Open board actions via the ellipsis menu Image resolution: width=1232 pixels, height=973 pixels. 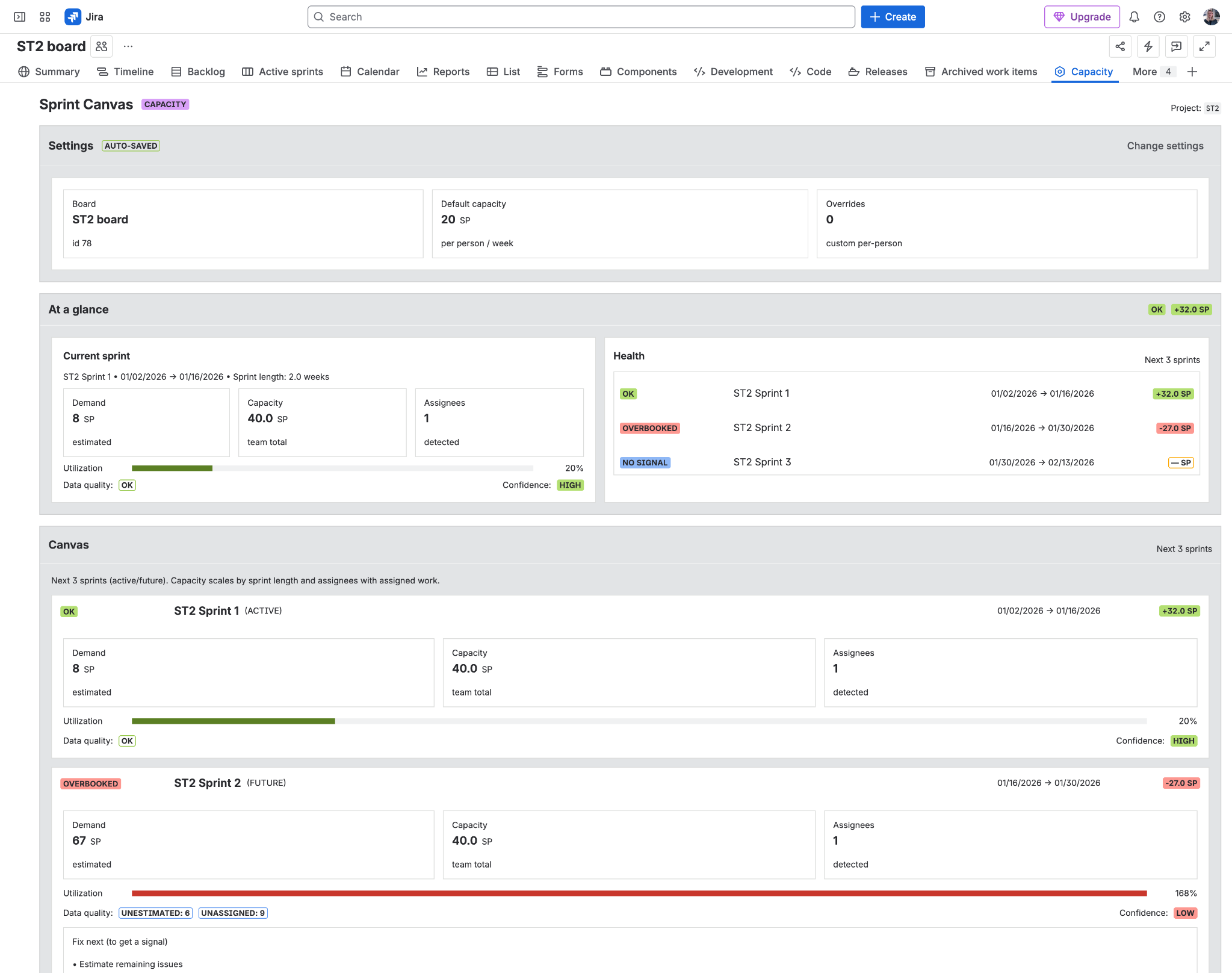coord(128,46)
